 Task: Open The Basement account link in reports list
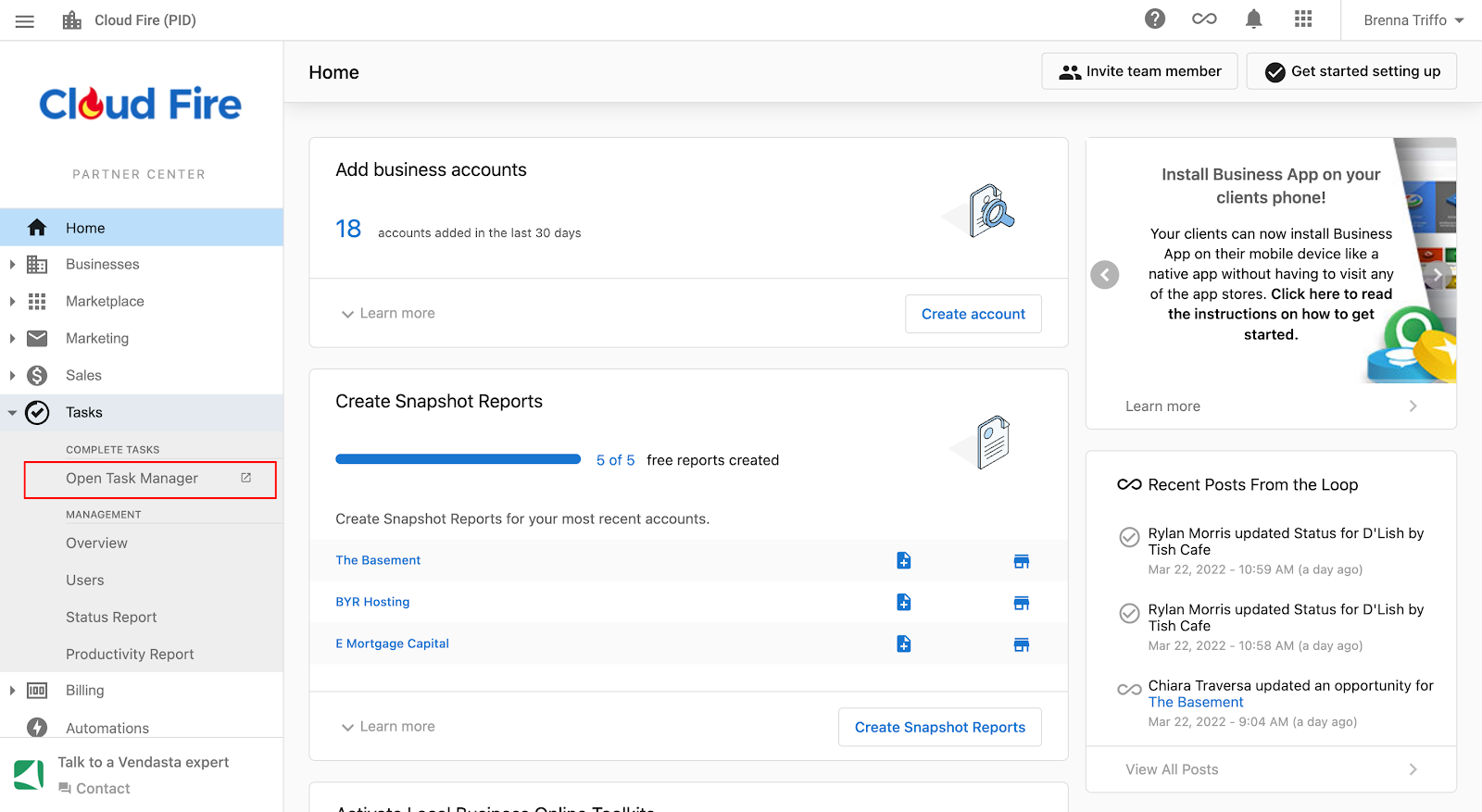378,560
